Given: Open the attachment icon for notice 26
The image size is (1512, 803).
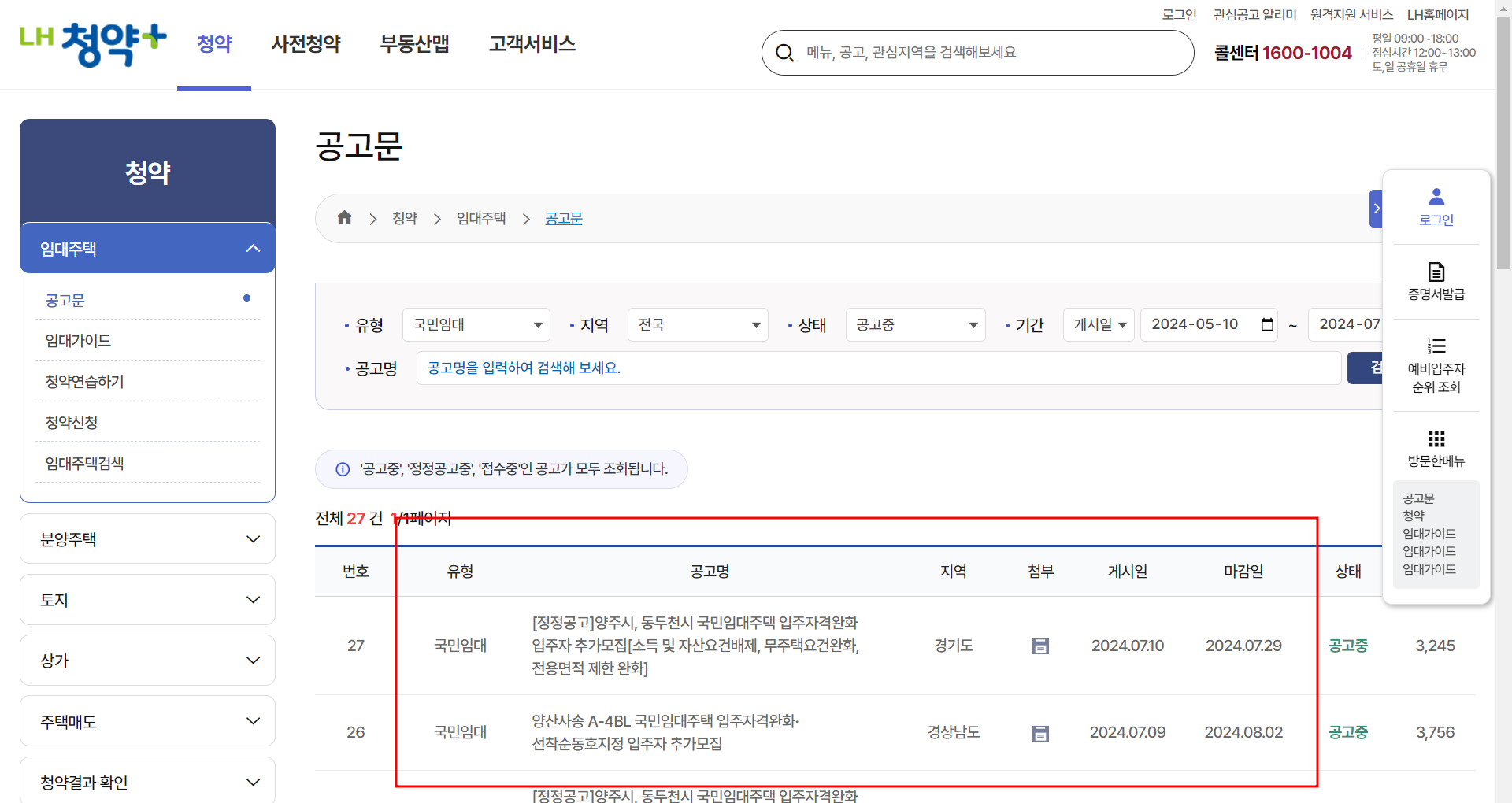Looking at the screenshot, I should pos(1040,733).
